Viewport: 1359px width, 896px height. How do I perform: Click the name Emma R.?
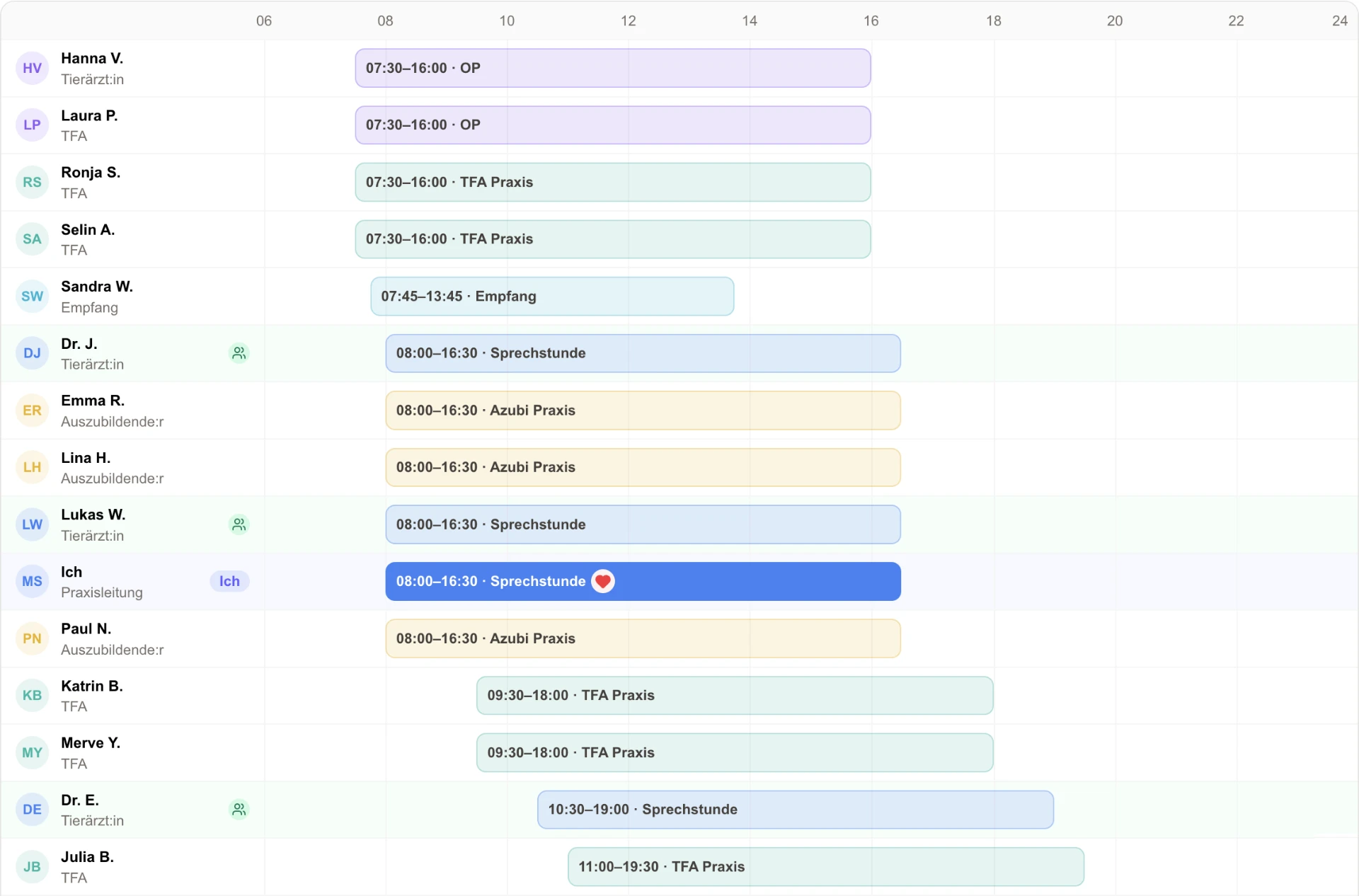tap(93, 400)
